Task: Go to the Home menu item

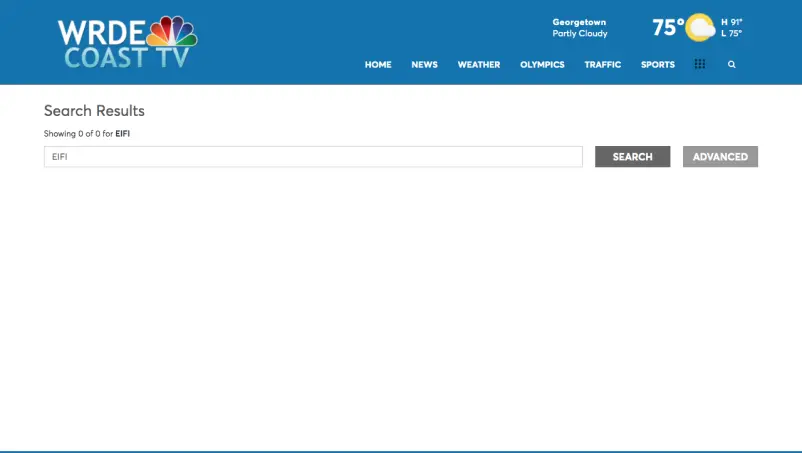Action: (x=378, y=64)
